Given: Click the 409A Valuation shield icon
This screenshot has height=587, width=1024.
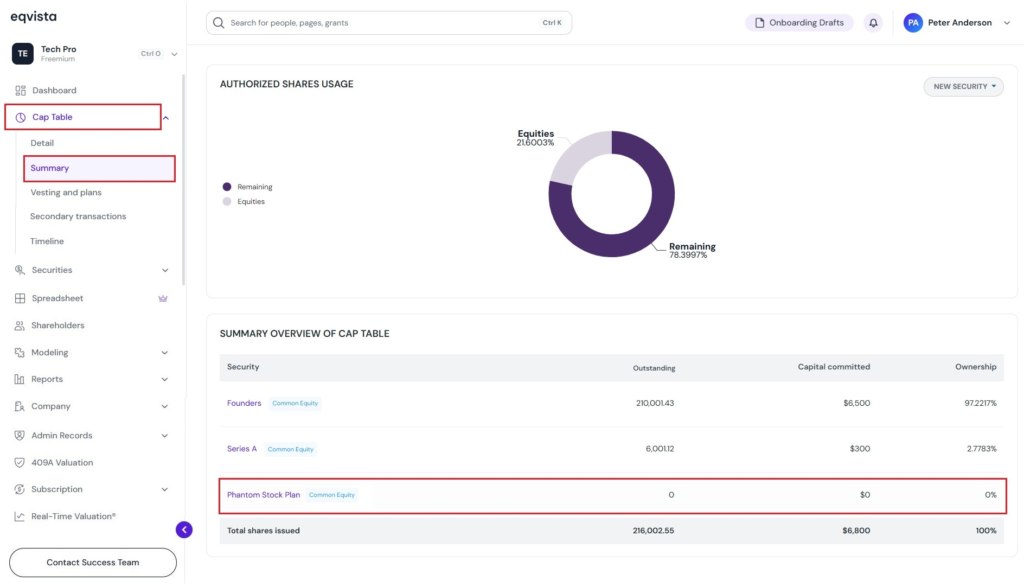Looking at the screenshot, I should [x=20, y=462].
